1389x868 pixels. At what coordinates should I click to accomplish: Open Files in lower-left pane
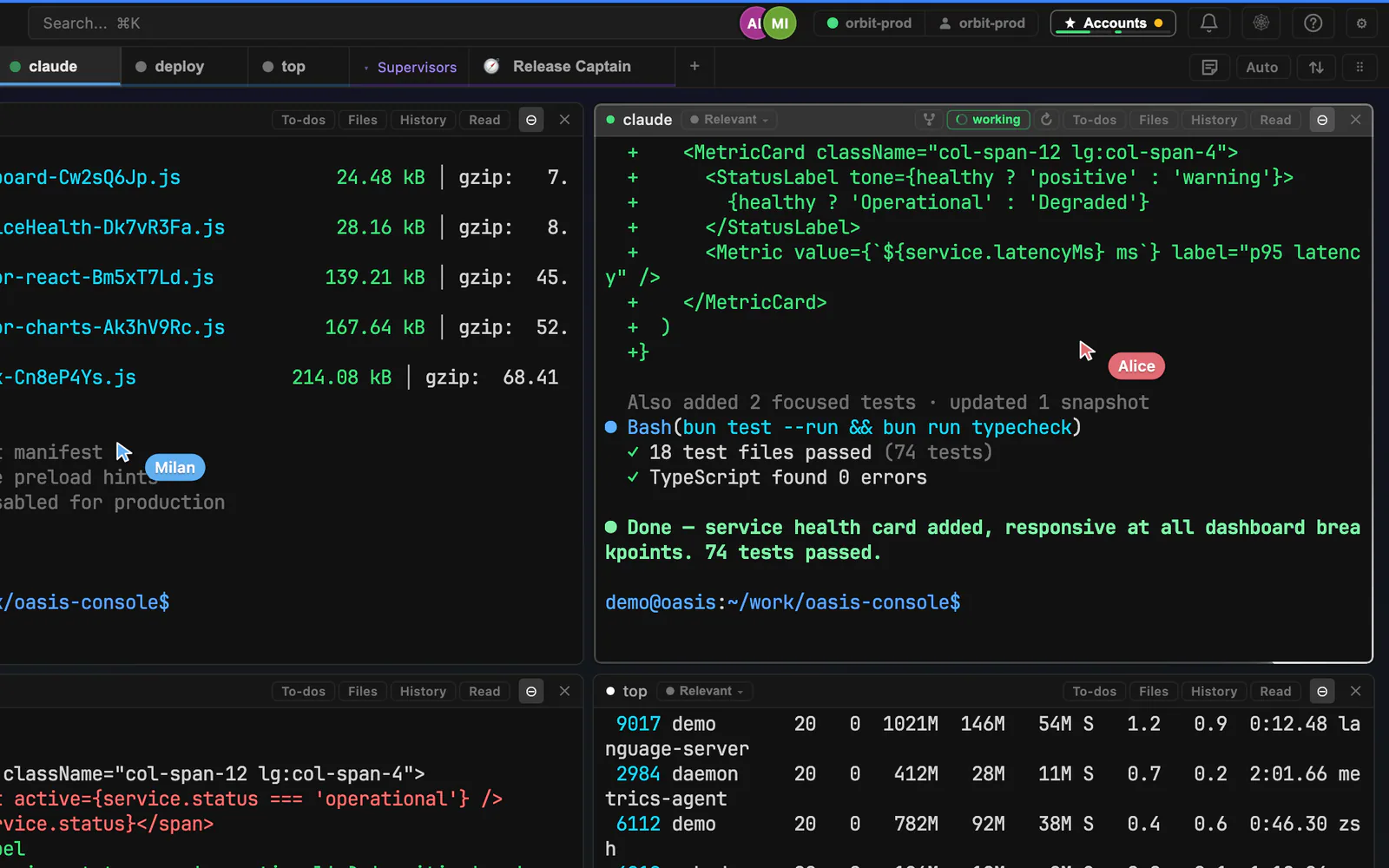362,691
